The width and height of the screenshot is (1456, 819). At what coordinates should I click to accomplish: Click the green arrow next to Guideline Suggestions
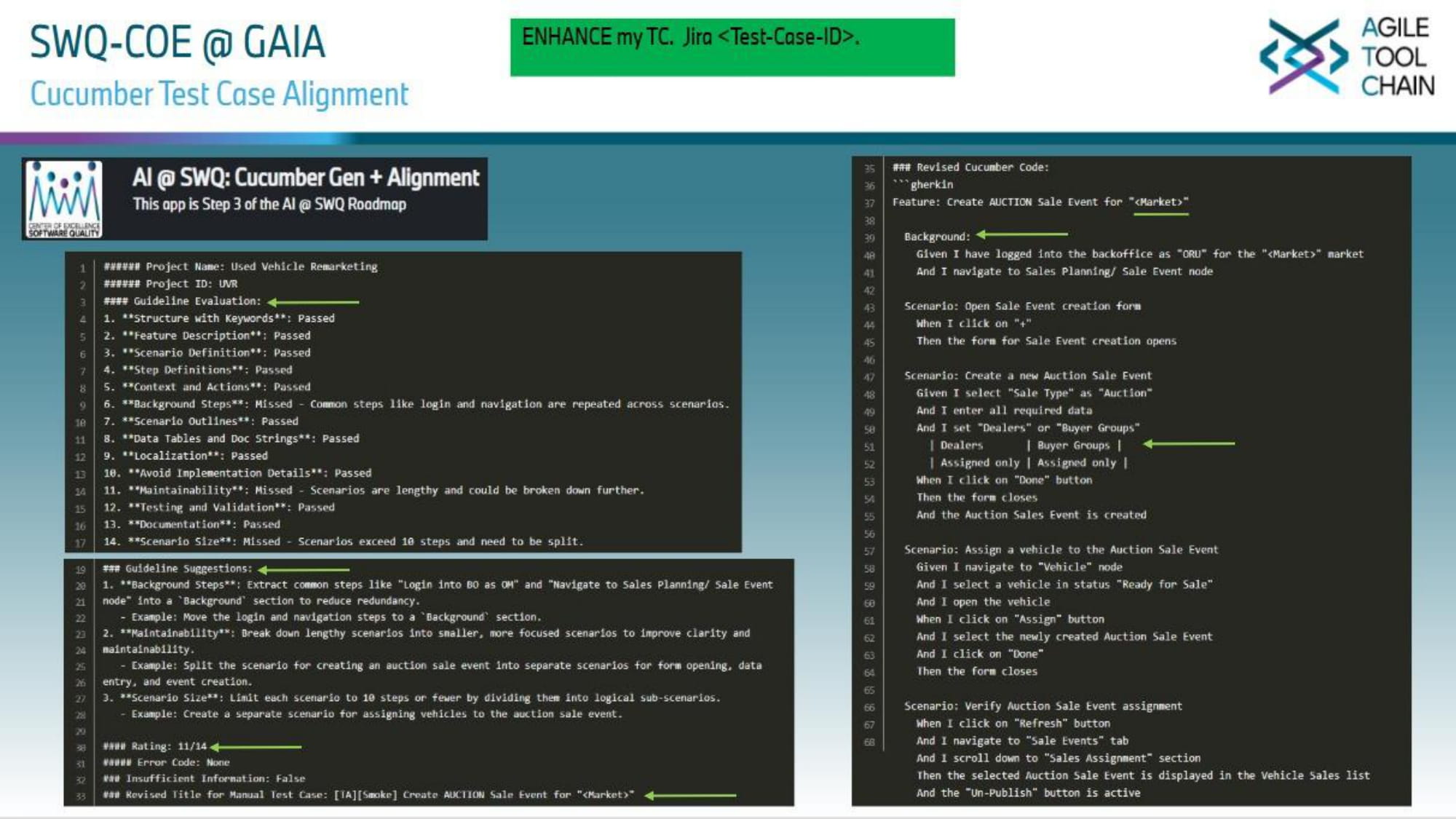[304, 569]
